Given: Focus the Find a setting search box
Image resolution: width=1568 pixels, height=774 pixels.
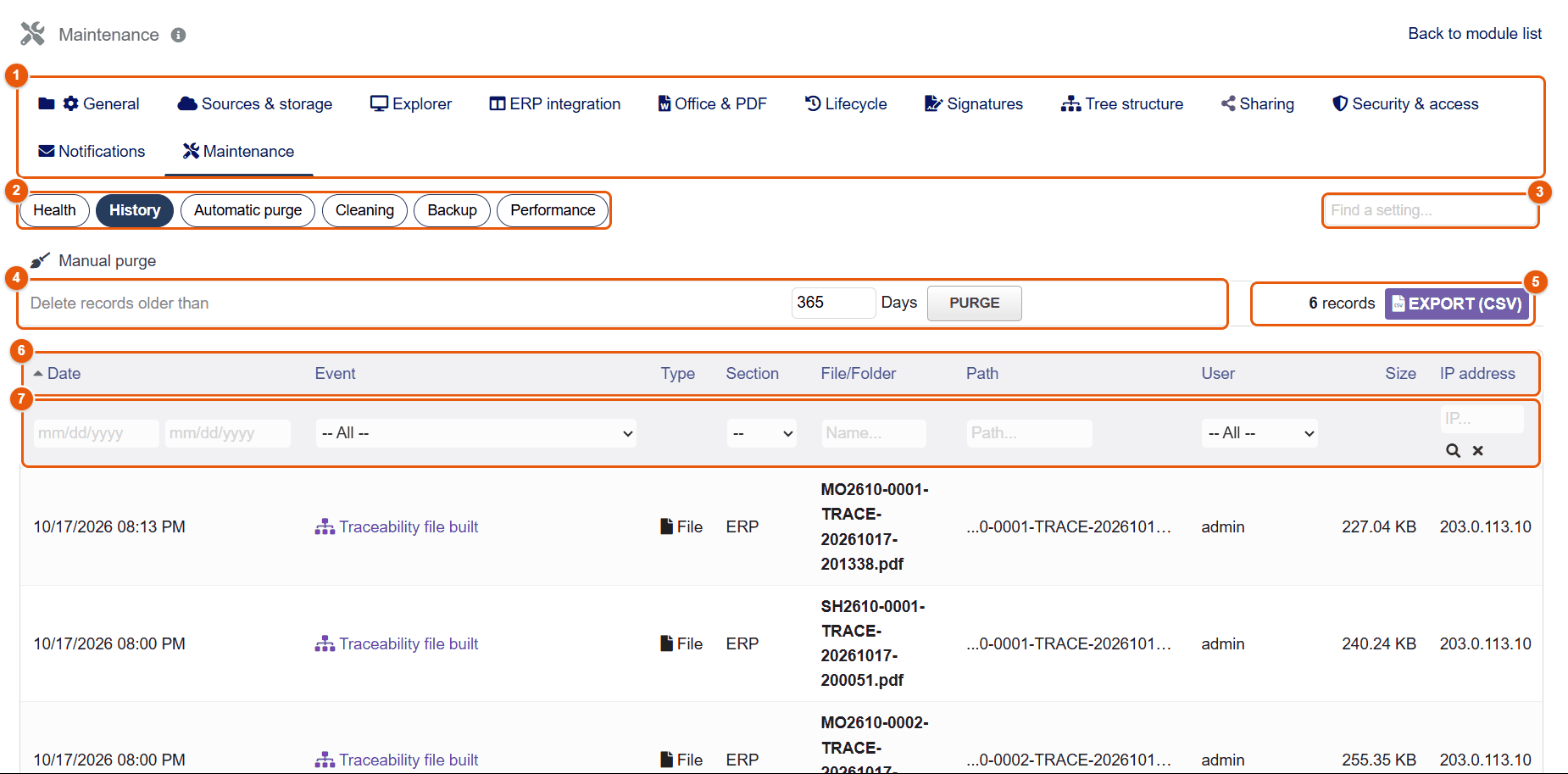Looking at the screenshot, I should 1431,210.
